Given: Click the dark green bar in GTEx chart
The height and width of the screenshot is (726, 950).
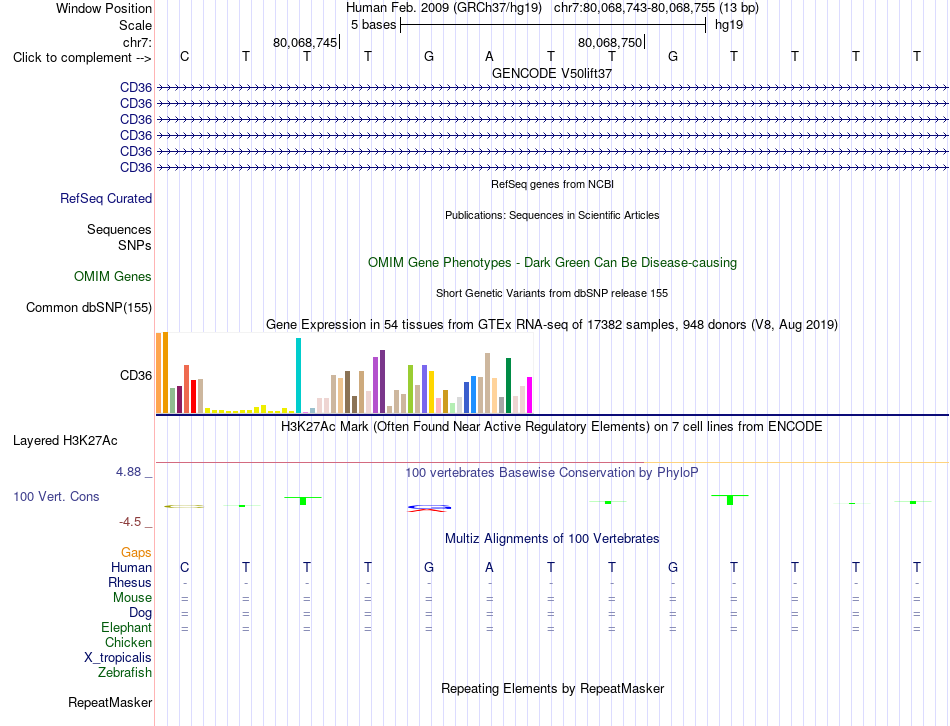Looking at the screenshot, I should pos(508,385).
